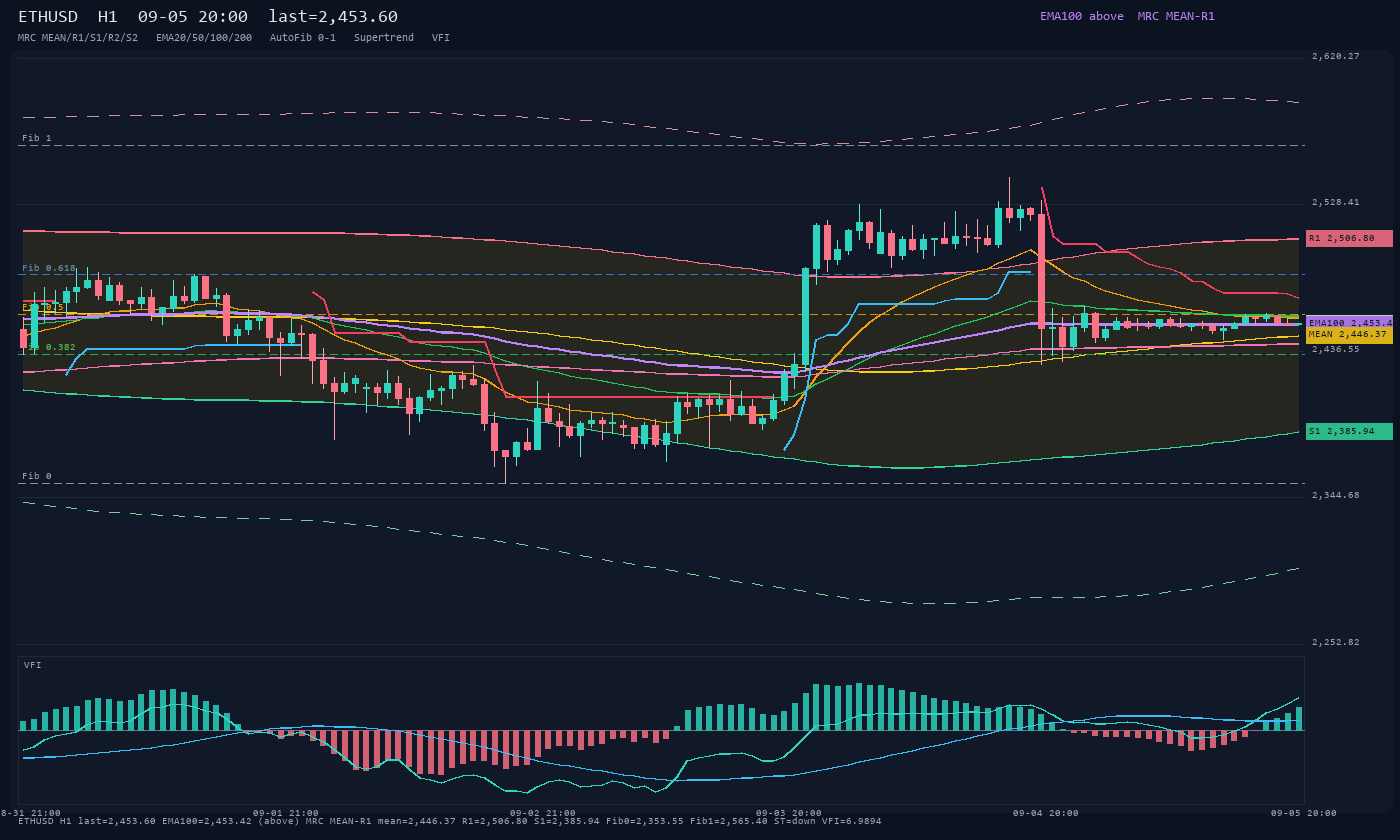Click the H1 timeframe in the title
The image size is (1400, 840).
tap(108, 17)
